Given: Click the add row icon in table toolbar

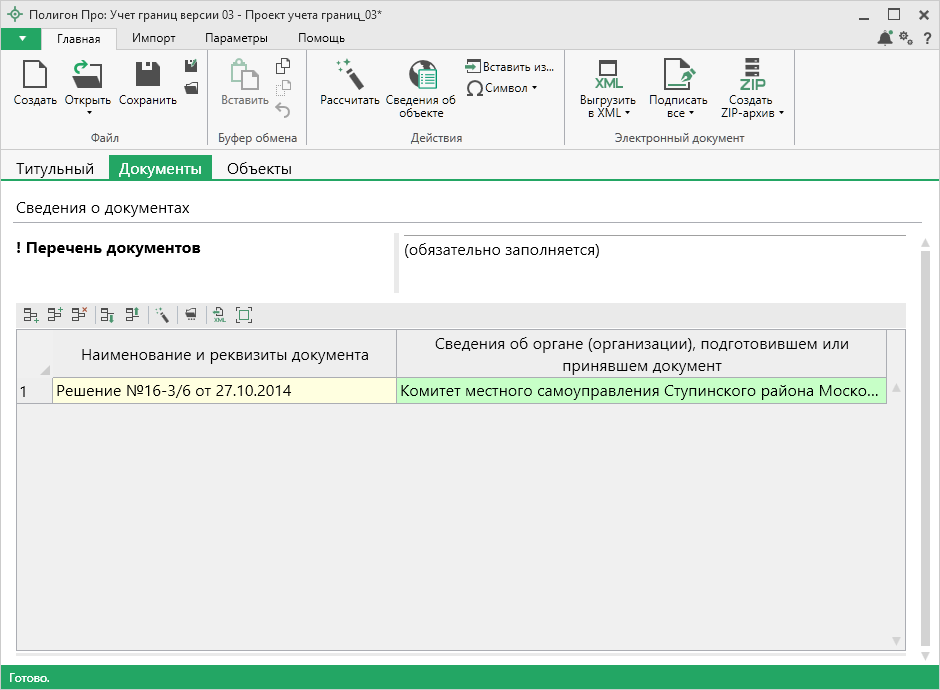Looking at the screenshot, I should click(31, 315).
